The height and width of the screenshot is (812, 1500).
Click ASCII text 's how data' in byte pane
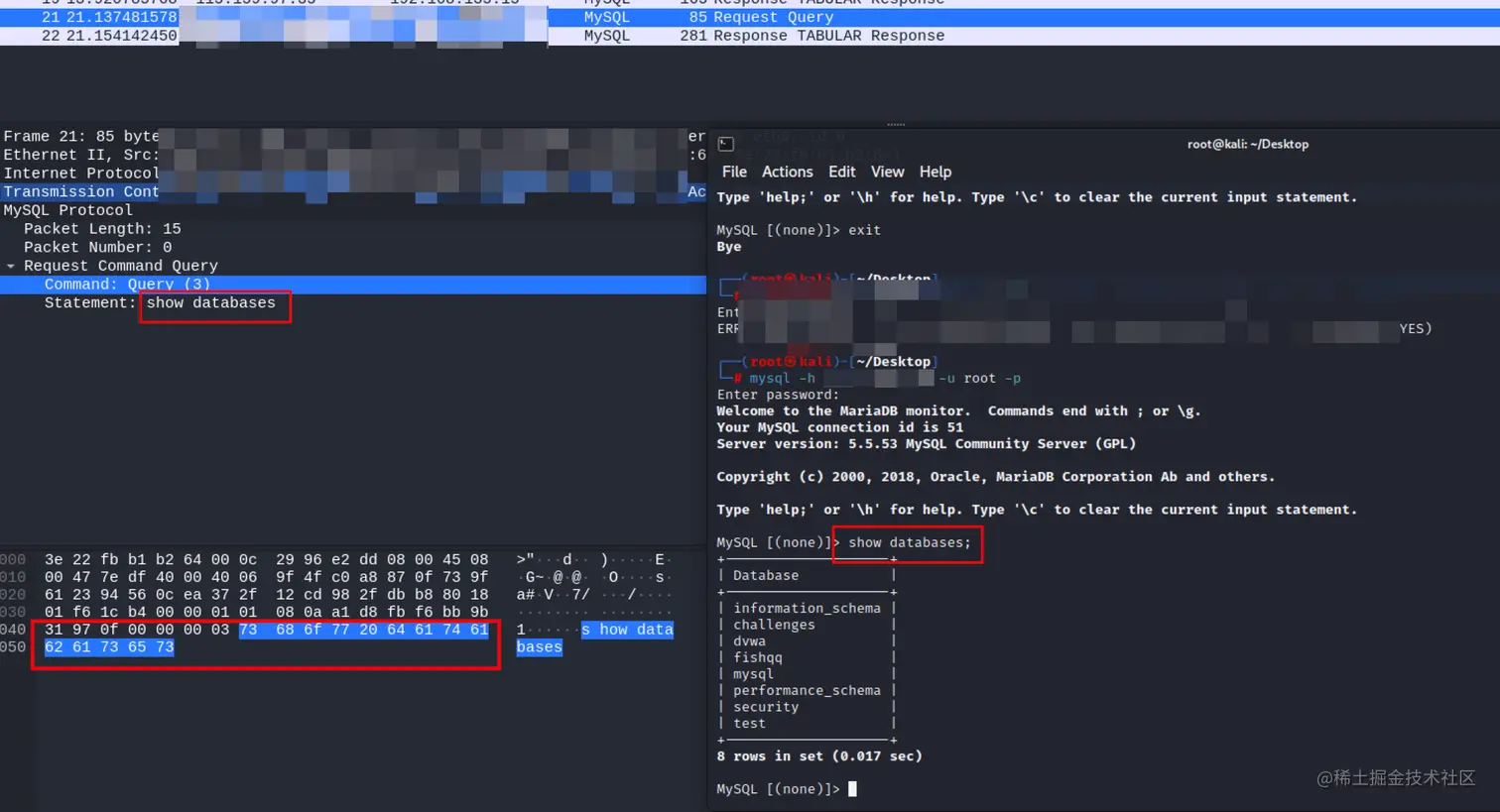(x=627, y=630)
